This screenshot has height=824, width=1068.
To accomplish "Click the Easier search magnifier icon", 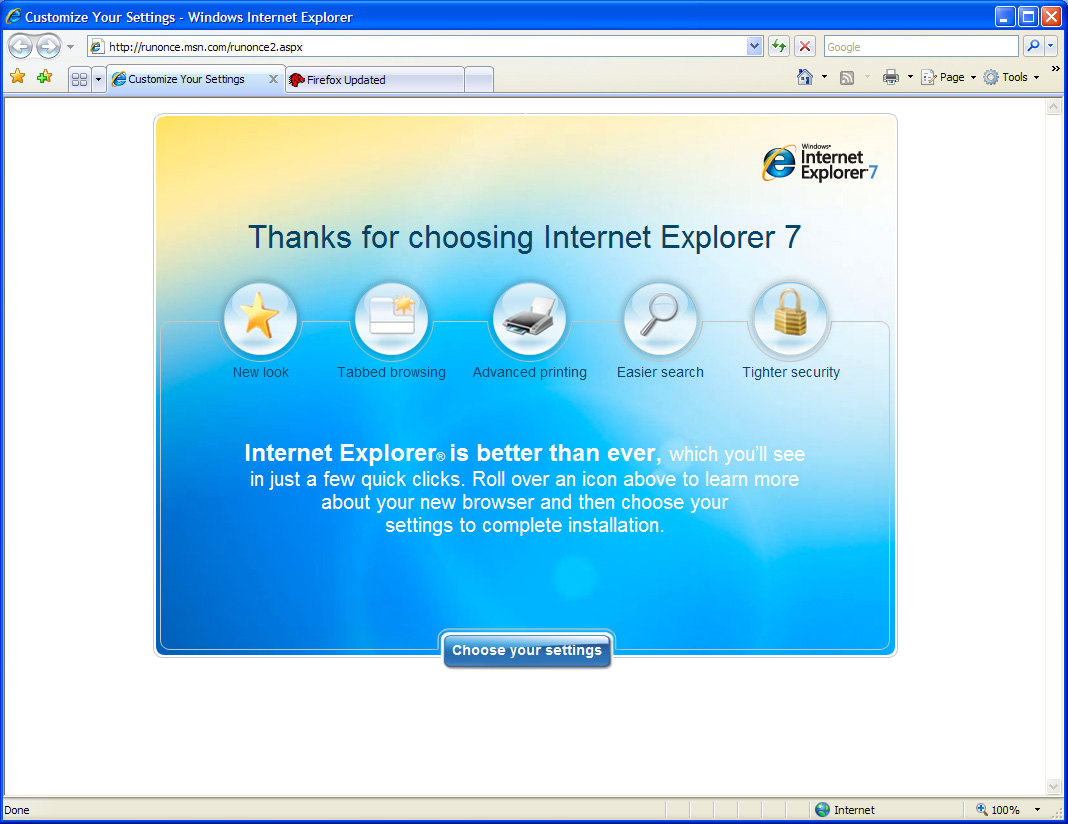I will [x=660, y=318].
